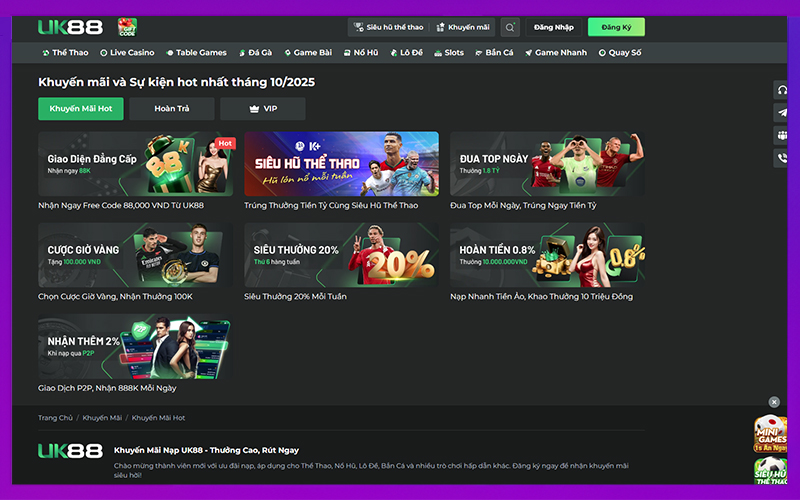Viewport: 800px width, 500px height.
Task: Click the search magnifier icon in header
Action: (x=511, y=28)
